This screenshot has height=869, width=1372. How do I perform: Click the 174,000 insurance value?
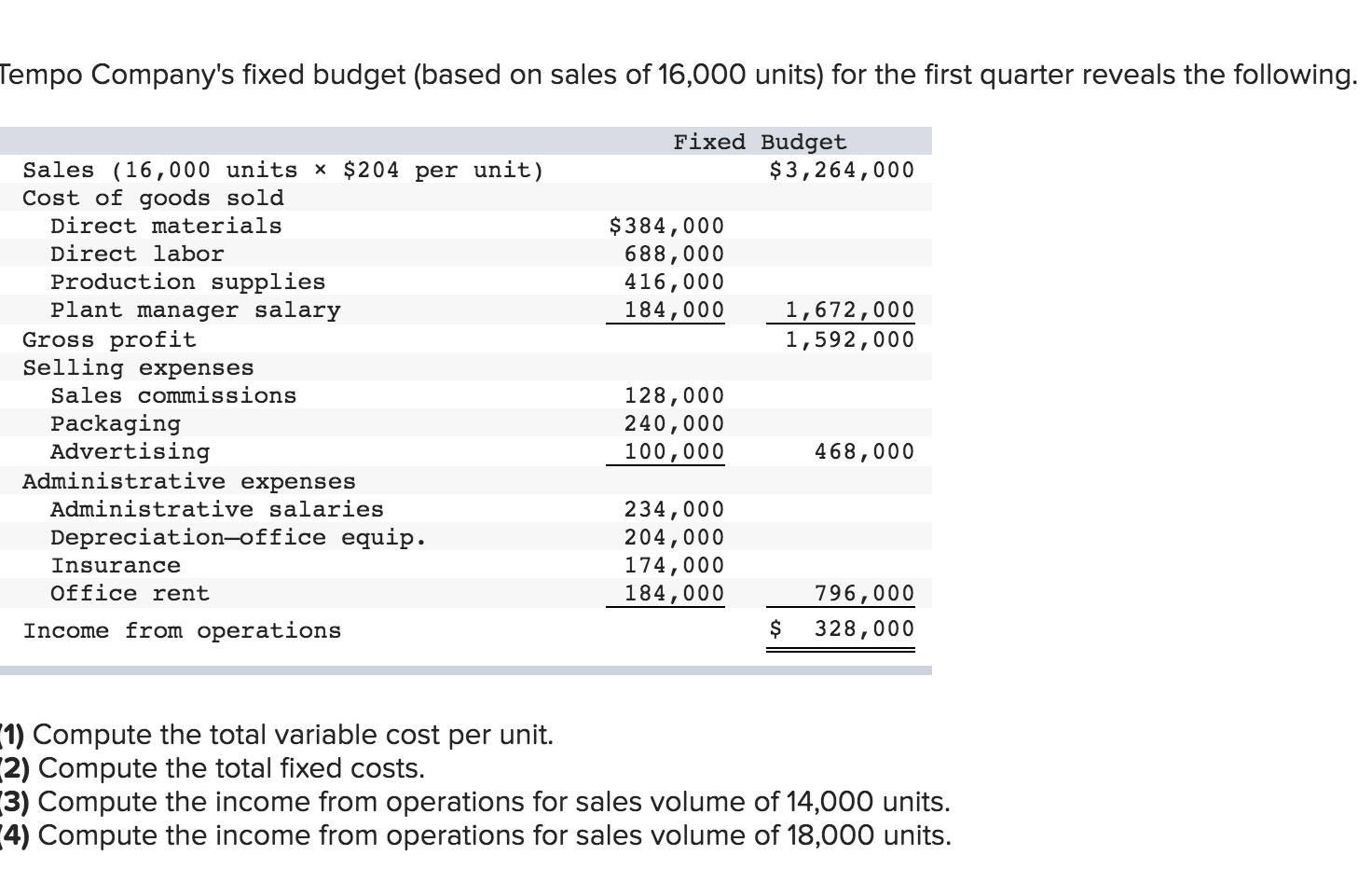pyautogui.click(x=674, y=565)
